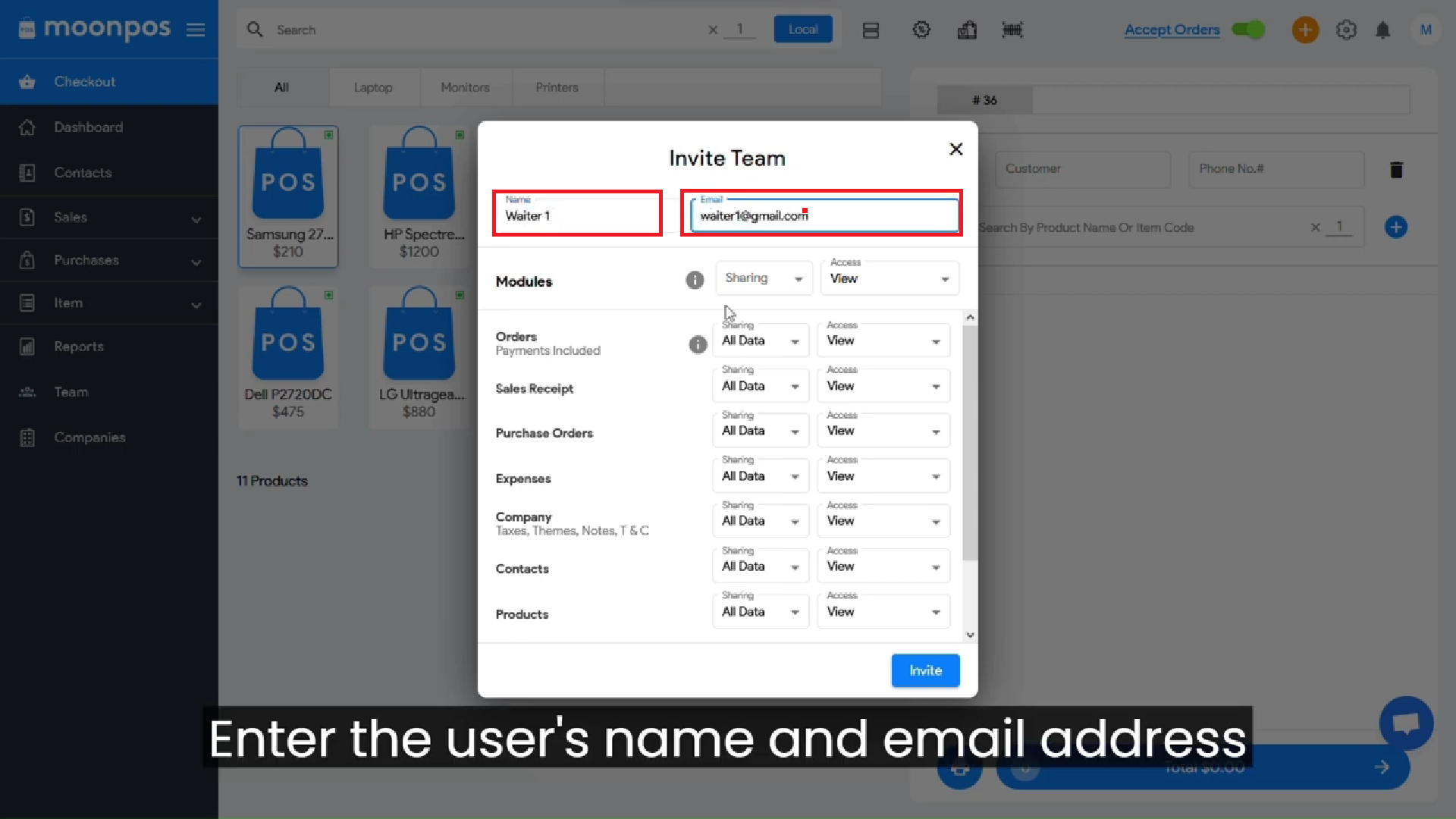The image size is (1456, 819).
Task: Select the Laptop category tab
Action: (x=373, y=87)
